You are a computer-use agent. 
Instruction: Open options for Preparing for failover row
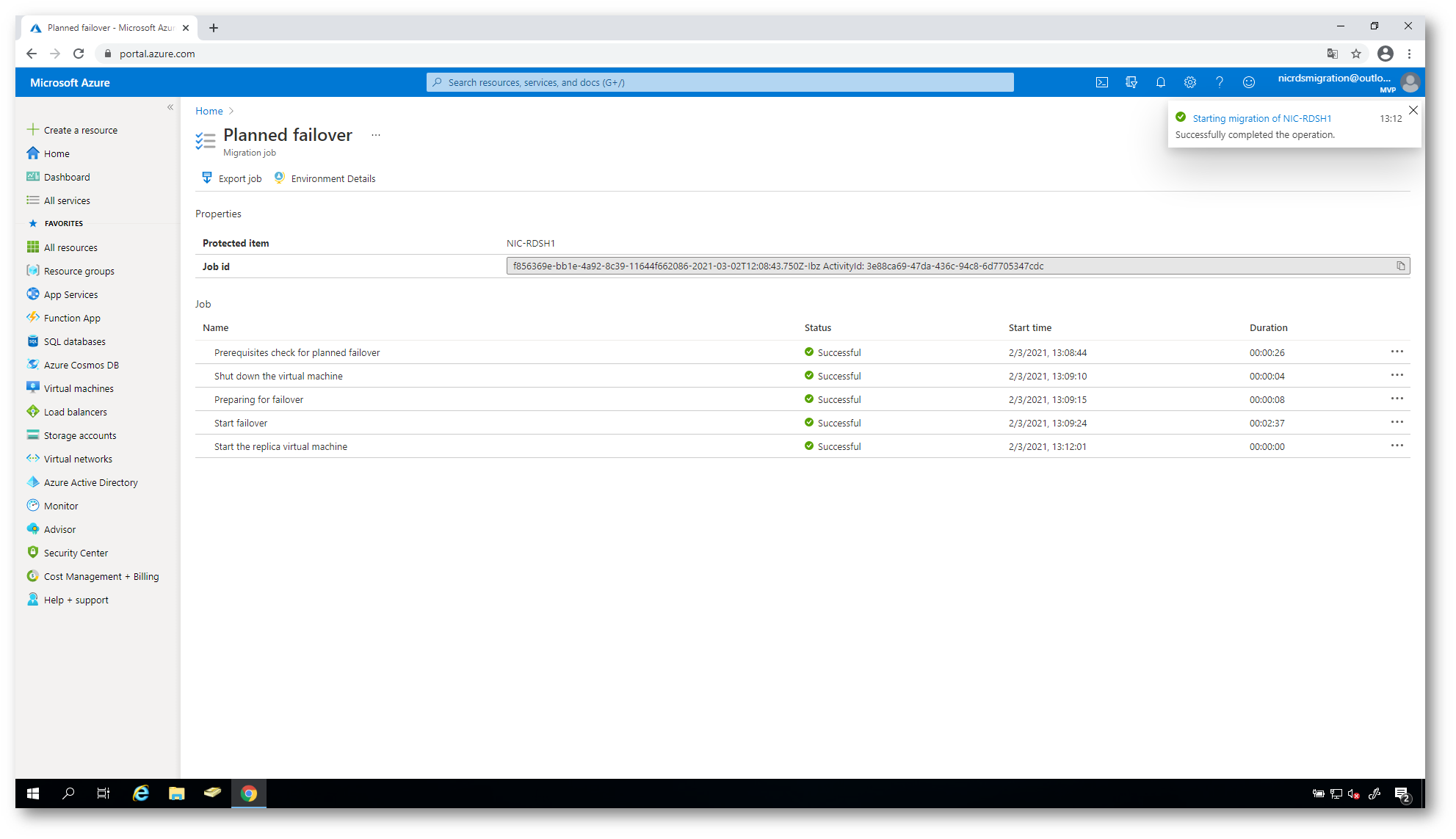point(1397,399)
